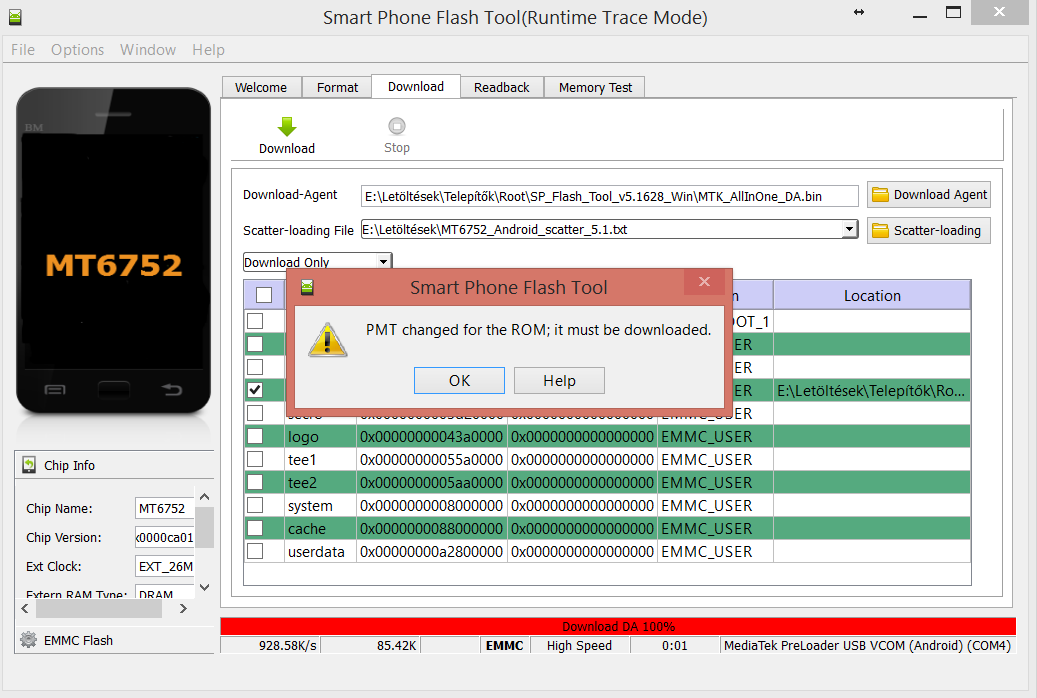Open the Window menu
This screenshot has width=1037, height=698.
(x=147, y=50)
